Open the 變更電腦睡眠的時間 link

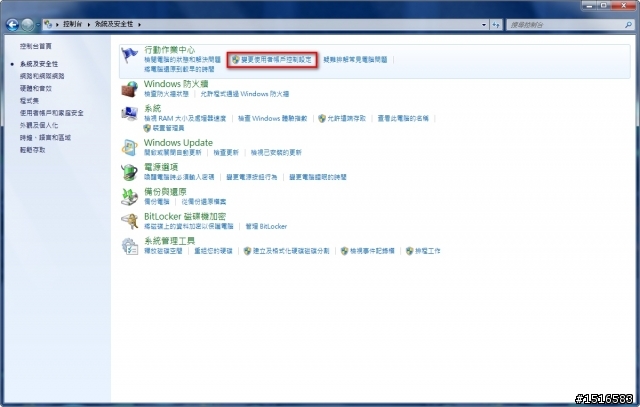pos(318,177)
